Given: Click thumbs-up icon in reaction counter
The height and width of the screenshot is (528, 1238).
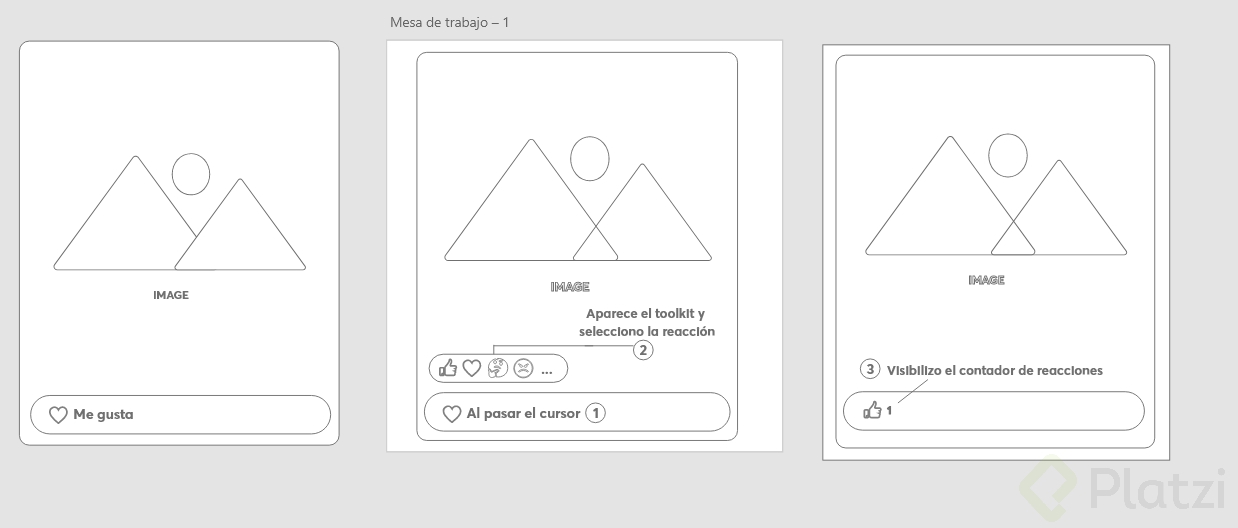Looking at the screenshot, I should click(873, 410).
